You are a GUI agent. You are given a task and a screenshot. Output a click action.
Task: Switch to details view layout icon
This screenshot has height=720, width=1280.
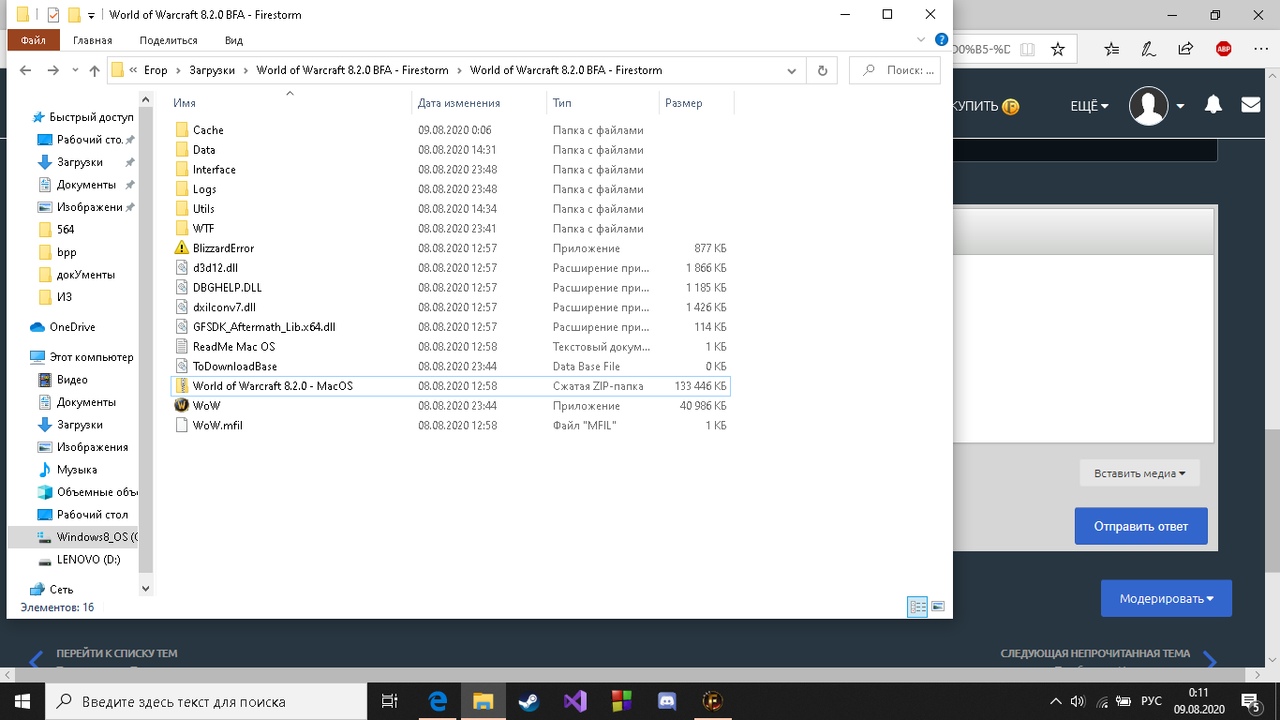917,607
